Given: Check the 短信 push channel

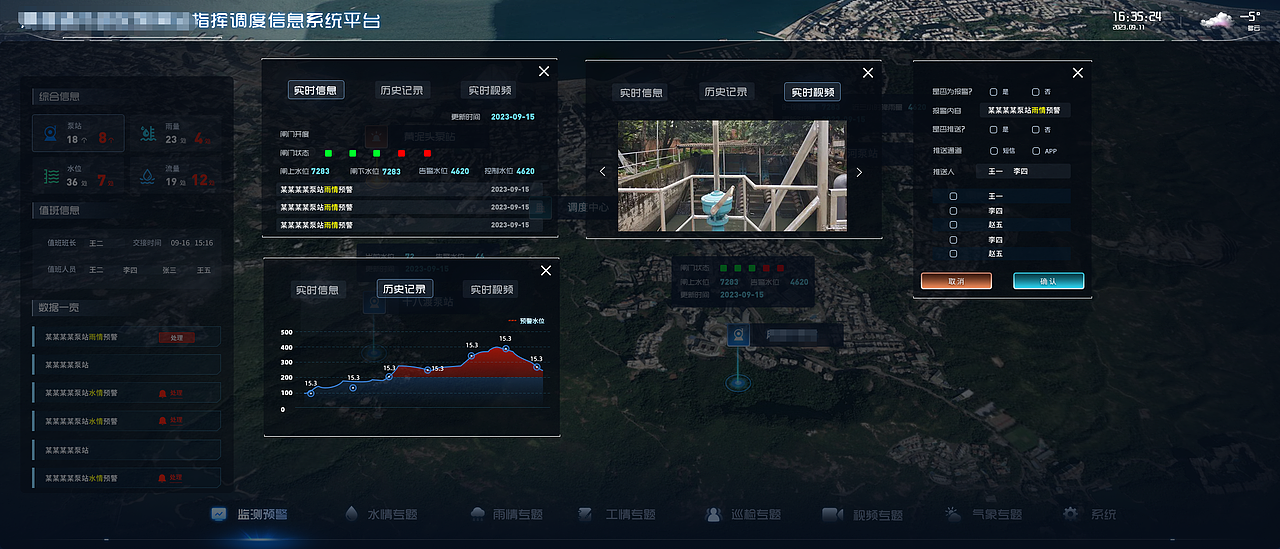Looking at the screenshot, I should 993,151.
